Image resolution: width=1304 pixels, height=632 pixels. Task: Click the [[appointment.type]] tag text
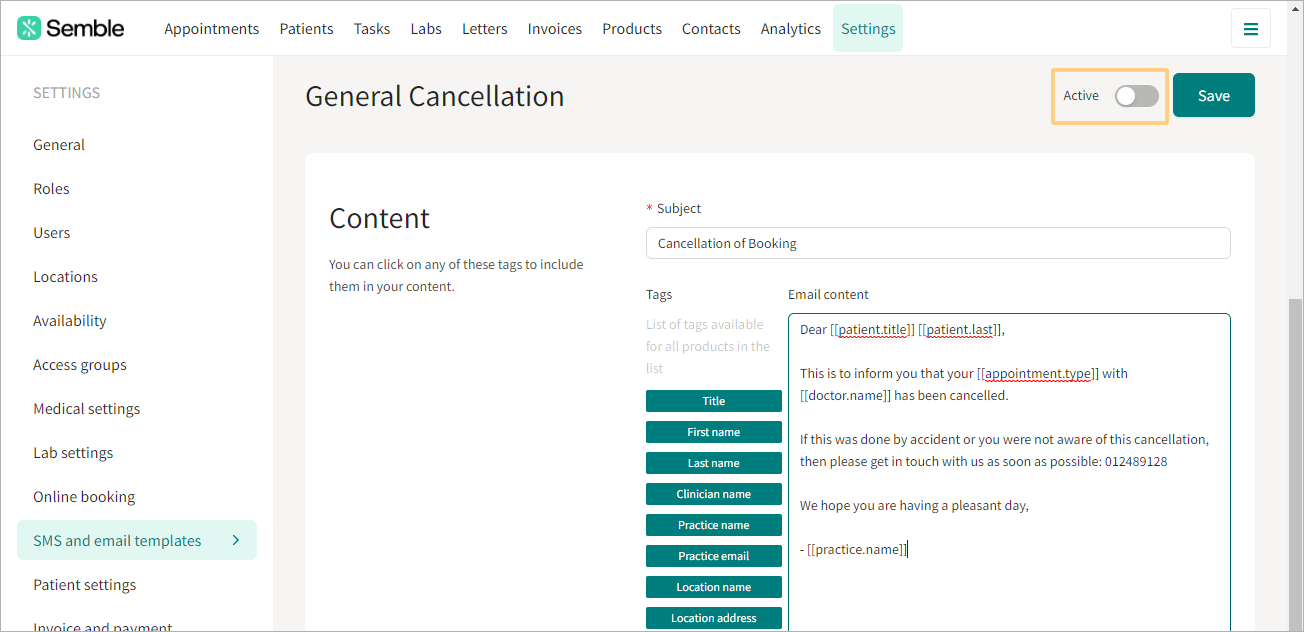pyautogui.click(x=1038, y=373)
